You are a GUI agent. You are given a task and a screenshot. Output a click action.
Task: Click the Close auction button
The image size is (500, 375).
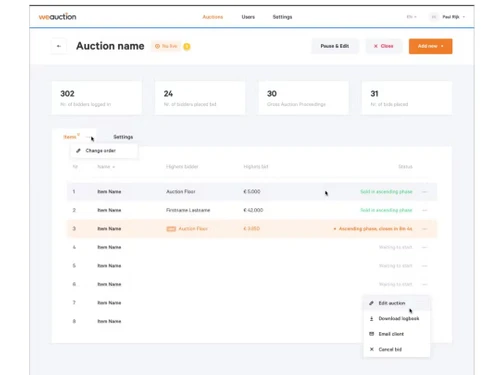[384, 46]
